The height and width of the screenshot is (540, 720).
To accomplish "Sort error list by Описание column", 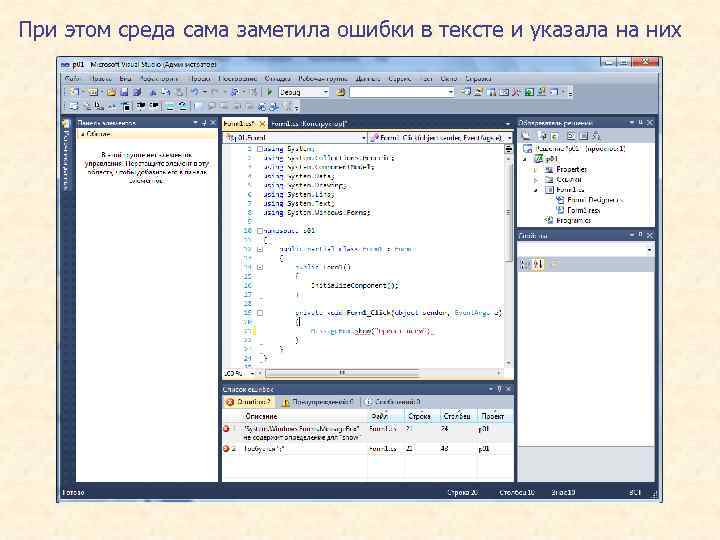I will (x=305, y=416).
